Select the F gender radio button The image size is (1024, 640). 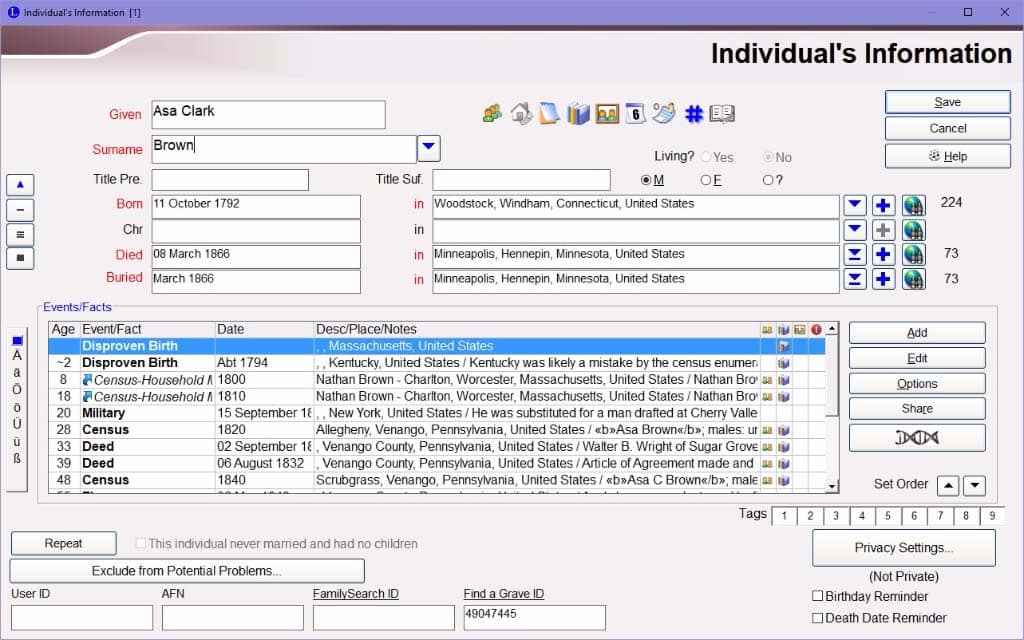706,180
